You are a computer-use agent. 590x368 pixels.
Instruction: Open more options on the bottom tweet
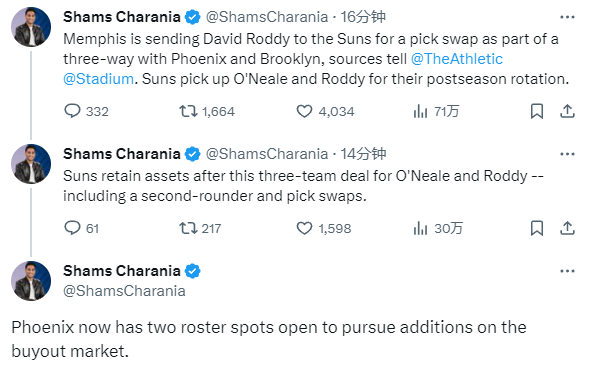(x=567, y=271)
